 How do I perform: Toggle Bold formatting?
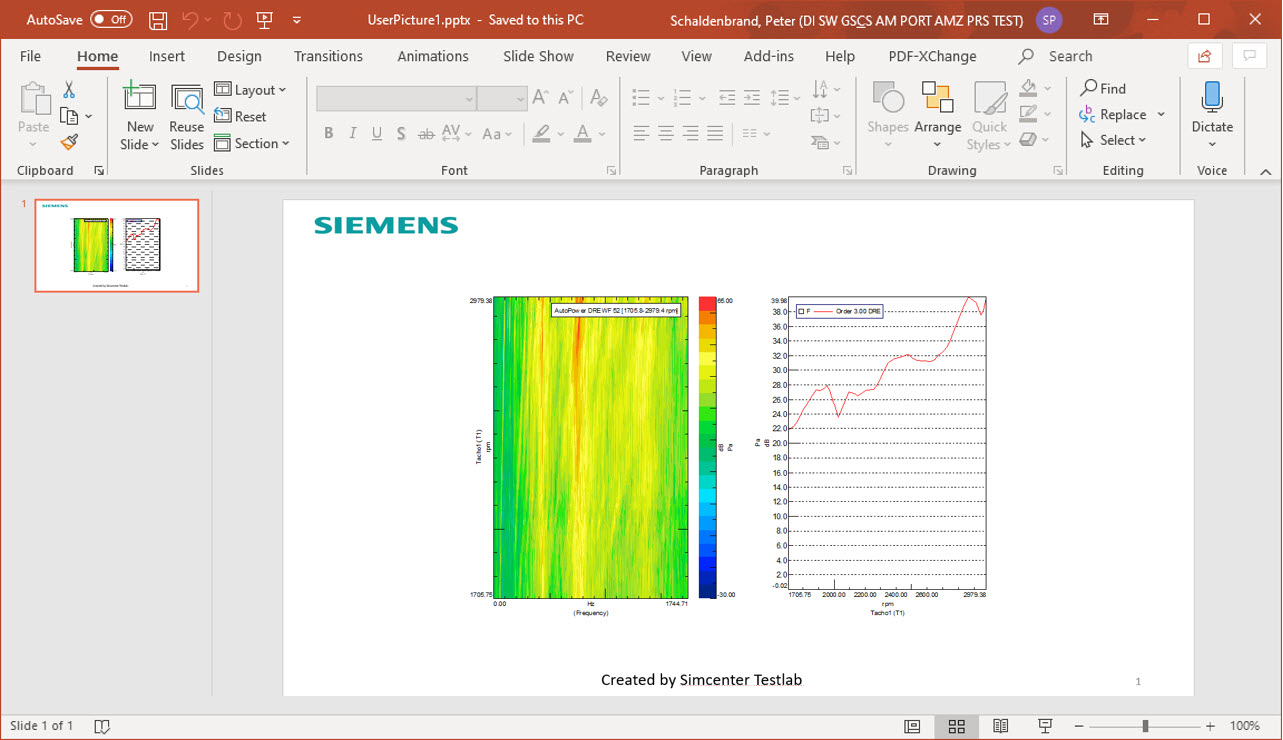328,134
